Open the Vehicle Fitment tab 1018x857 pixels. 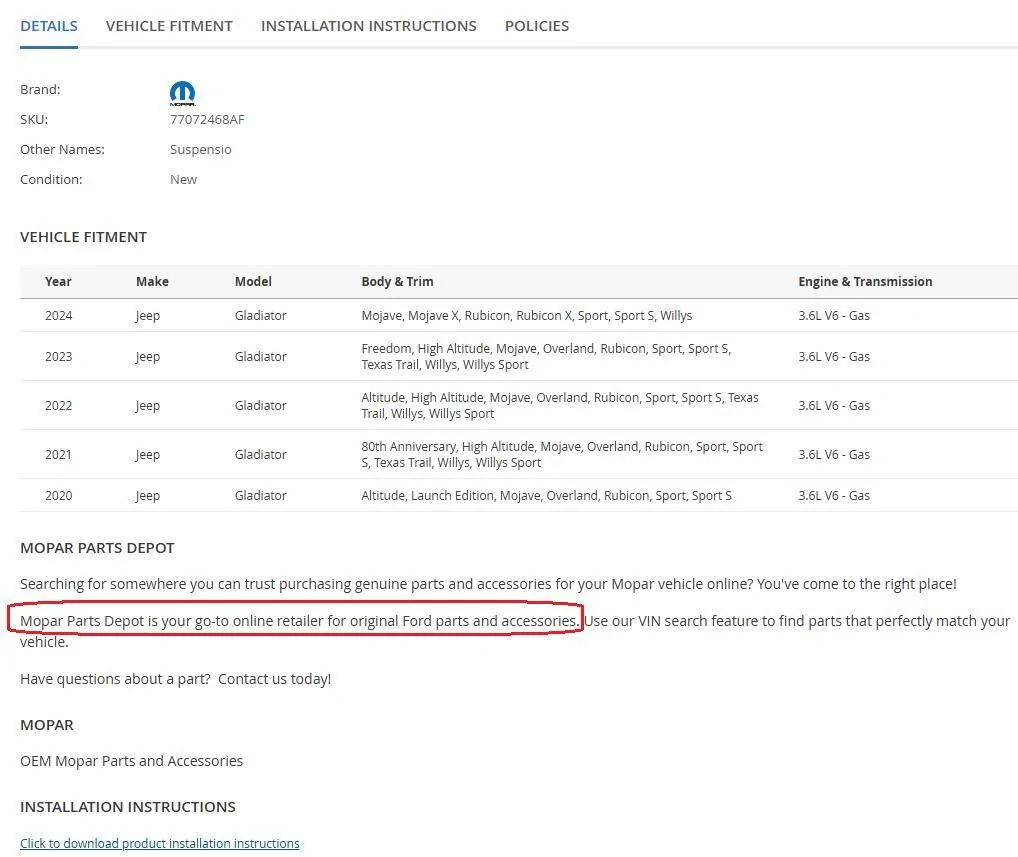pyautogui.click(x=169, y=26)
